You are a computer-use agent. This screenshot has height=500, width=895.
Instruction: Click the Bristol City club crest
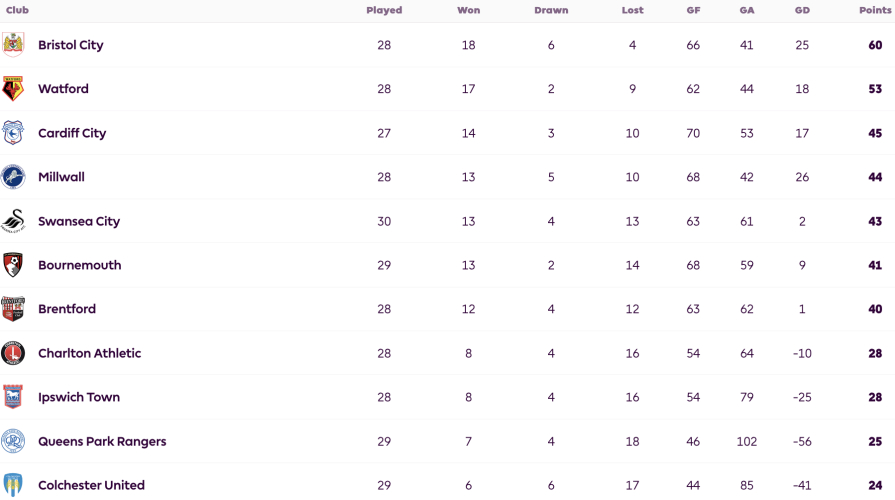[13, 45]
